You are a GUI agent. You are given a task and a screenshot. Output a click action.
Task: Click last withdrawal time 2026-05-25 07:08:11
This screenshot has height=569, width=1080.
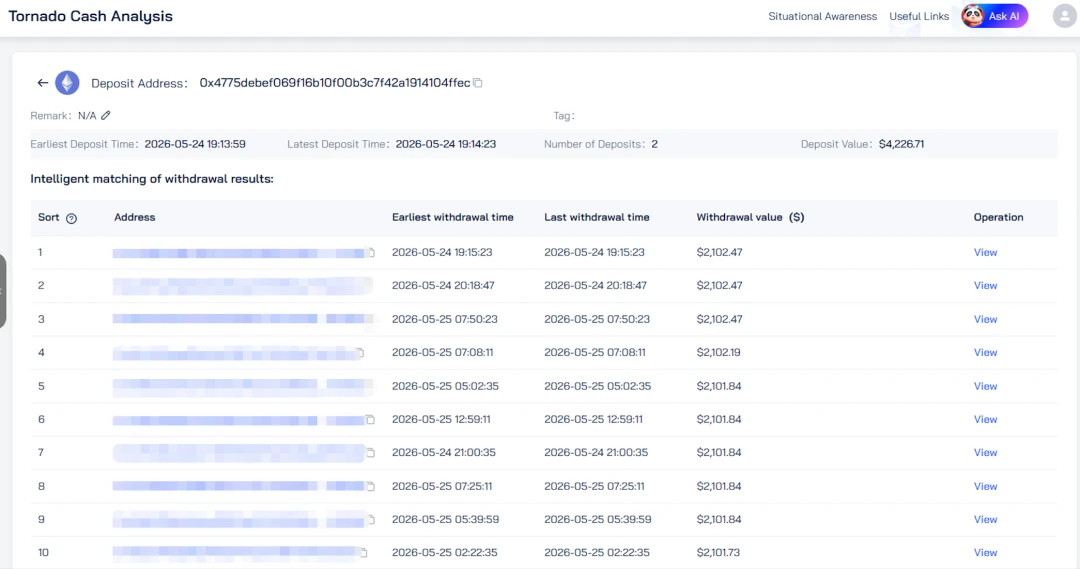594,352
